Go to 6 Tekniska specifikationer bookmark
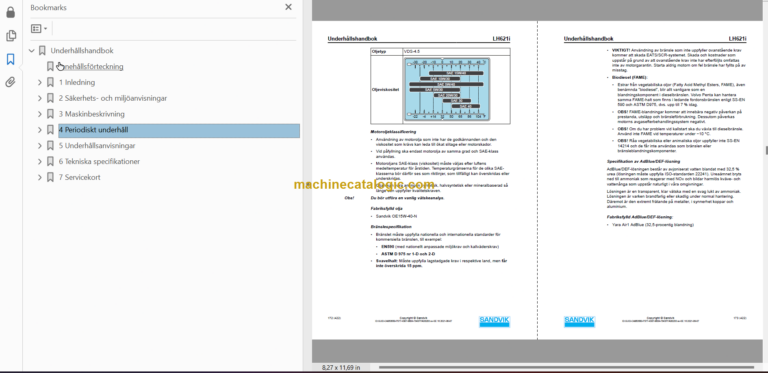 pyautogui.click(x=99, y=162)
